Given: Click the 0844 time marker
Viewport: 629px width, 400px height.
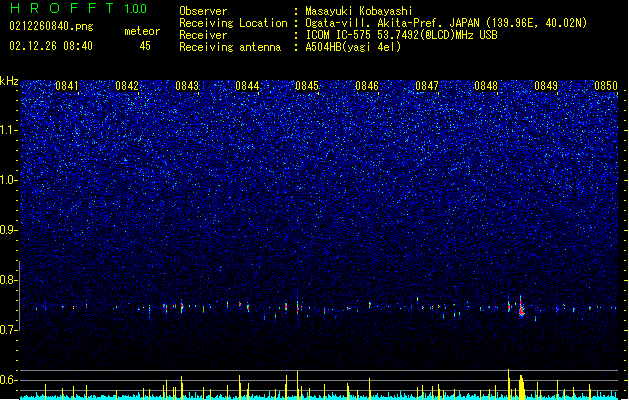Looking at the screenshot, I should tap(247, 86).
